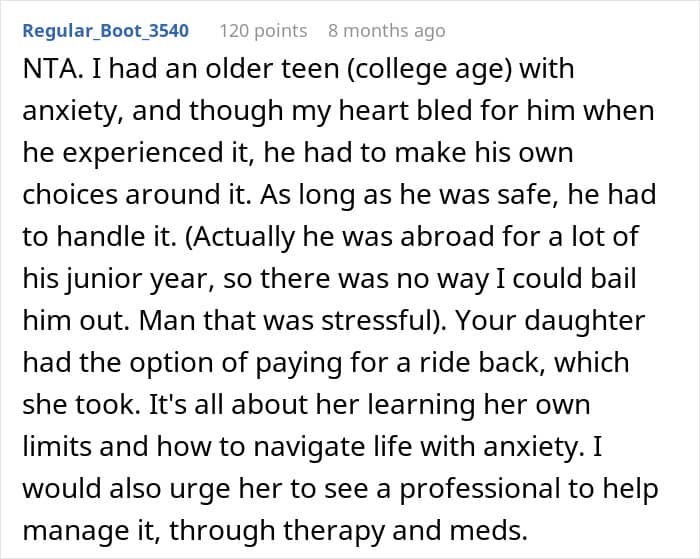Click the 120 points score label
700x559 pixels.
click(263, 31)
